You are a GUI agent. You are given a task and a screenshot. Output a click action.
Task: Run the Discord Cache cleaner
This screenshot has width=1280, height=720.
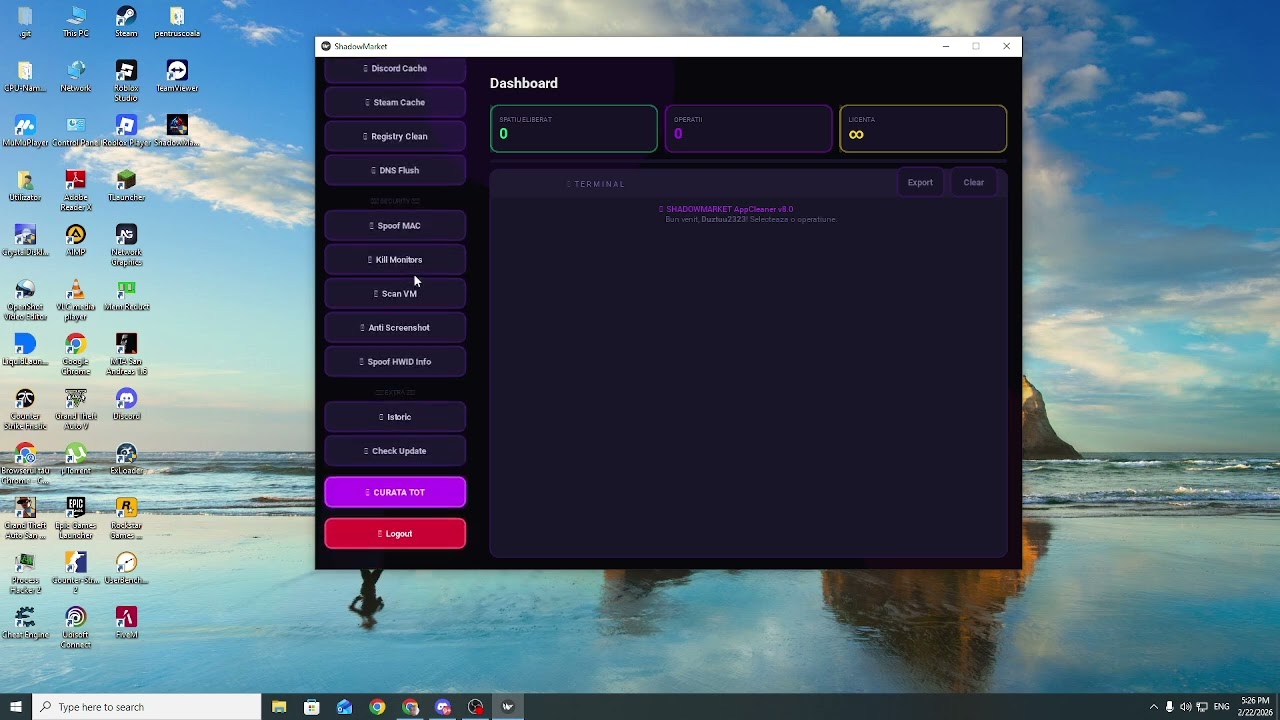click(395, 69)
